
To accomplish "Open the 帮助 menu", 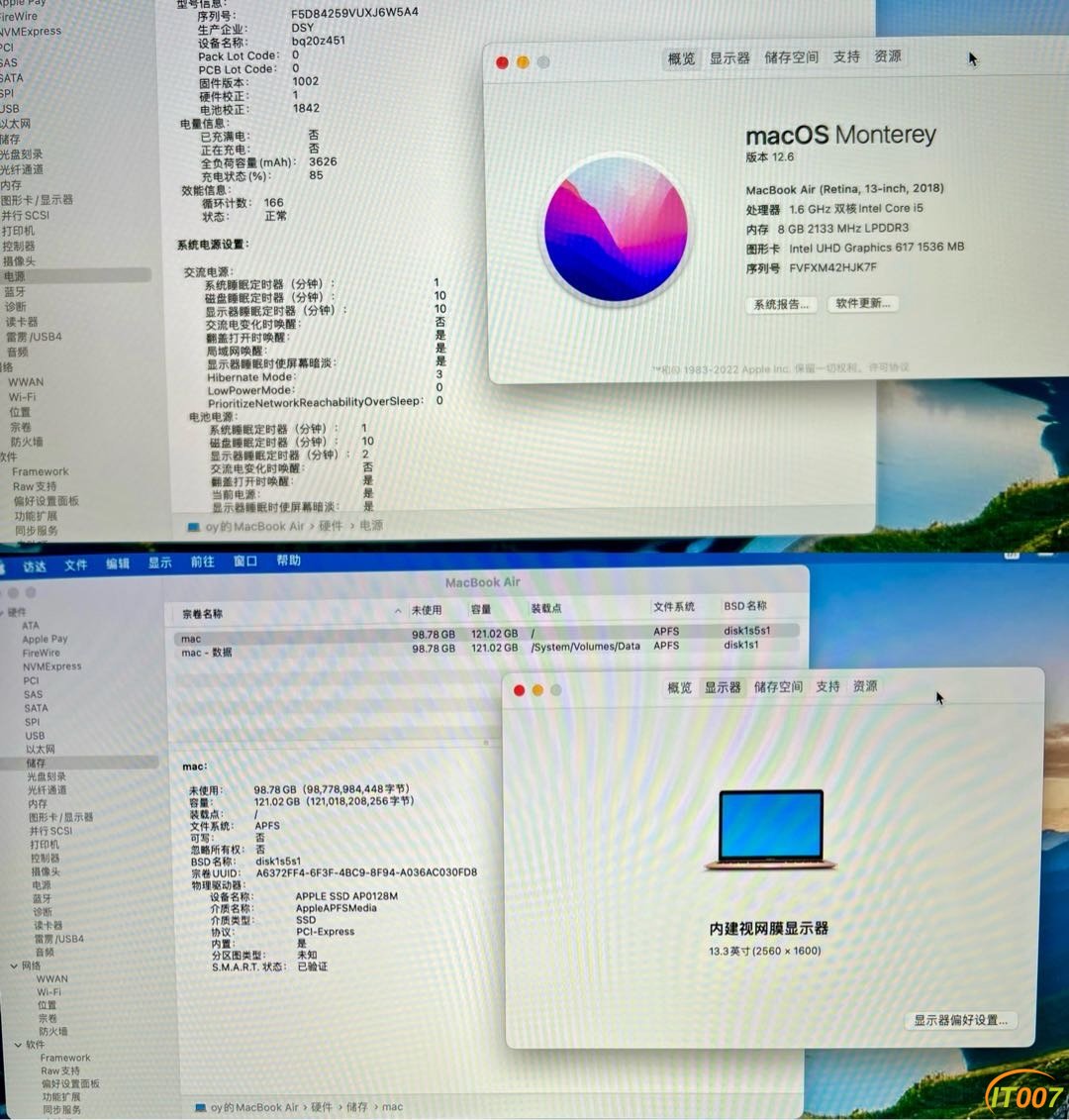I will click(288, 560).
